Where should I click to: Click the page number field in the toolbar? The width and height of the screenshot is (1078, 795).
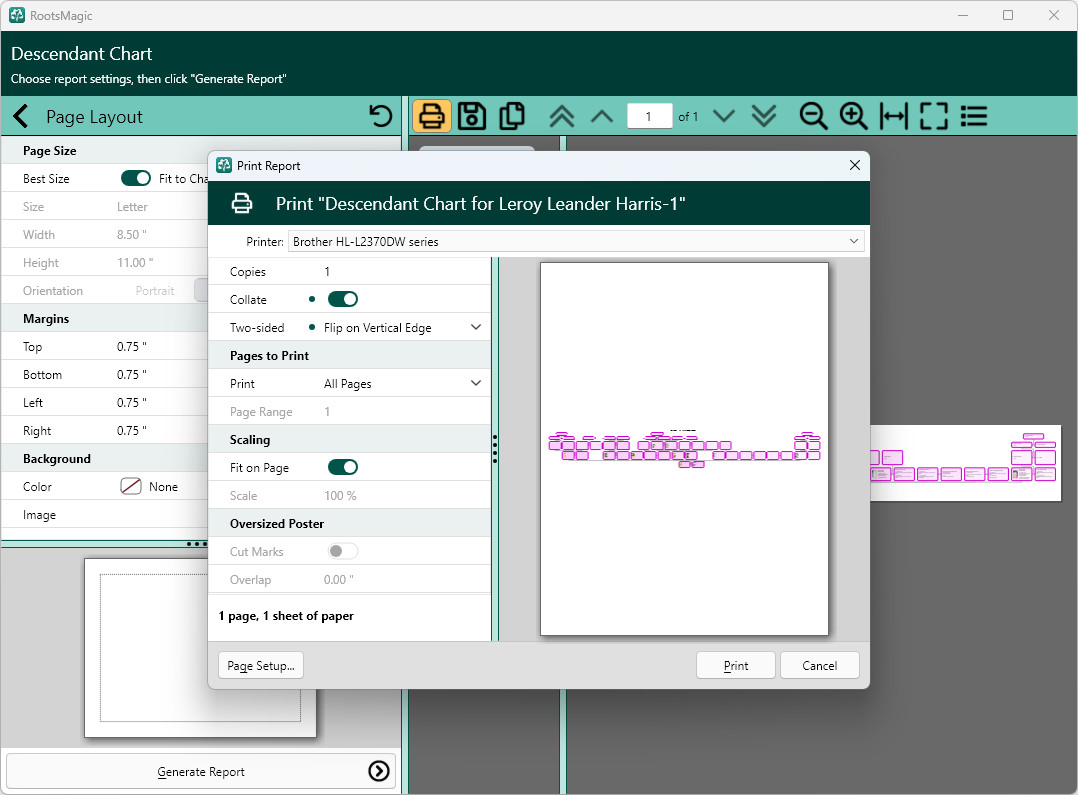[x=649, y=116]
